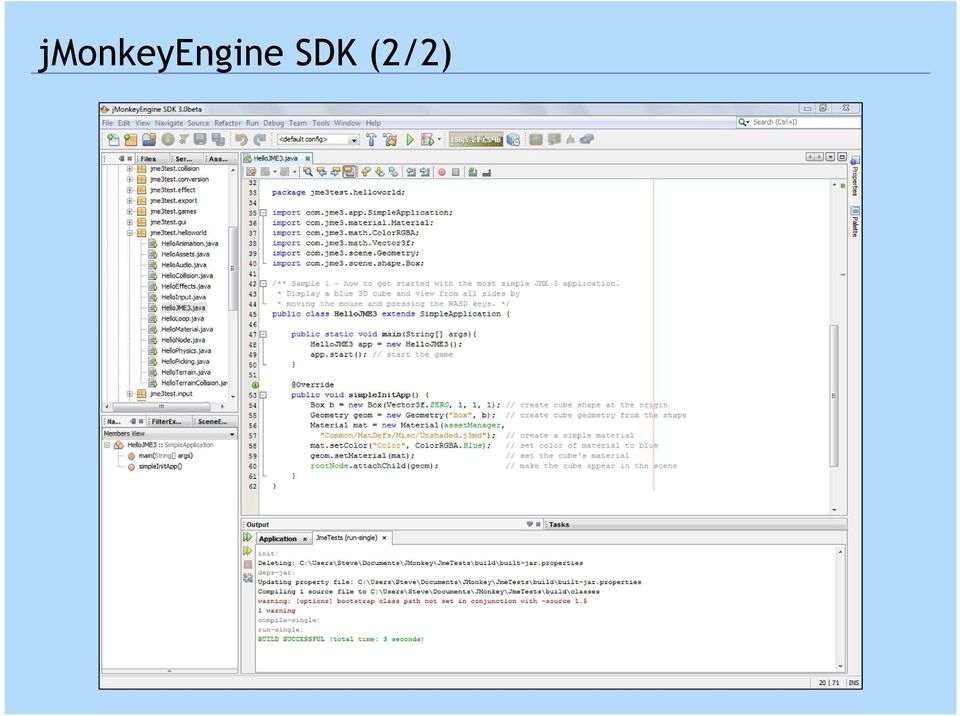Expand the jme3test.input package
Image resolution: width=960 pixels, height=716 pixels.
[x=130, y=394]
